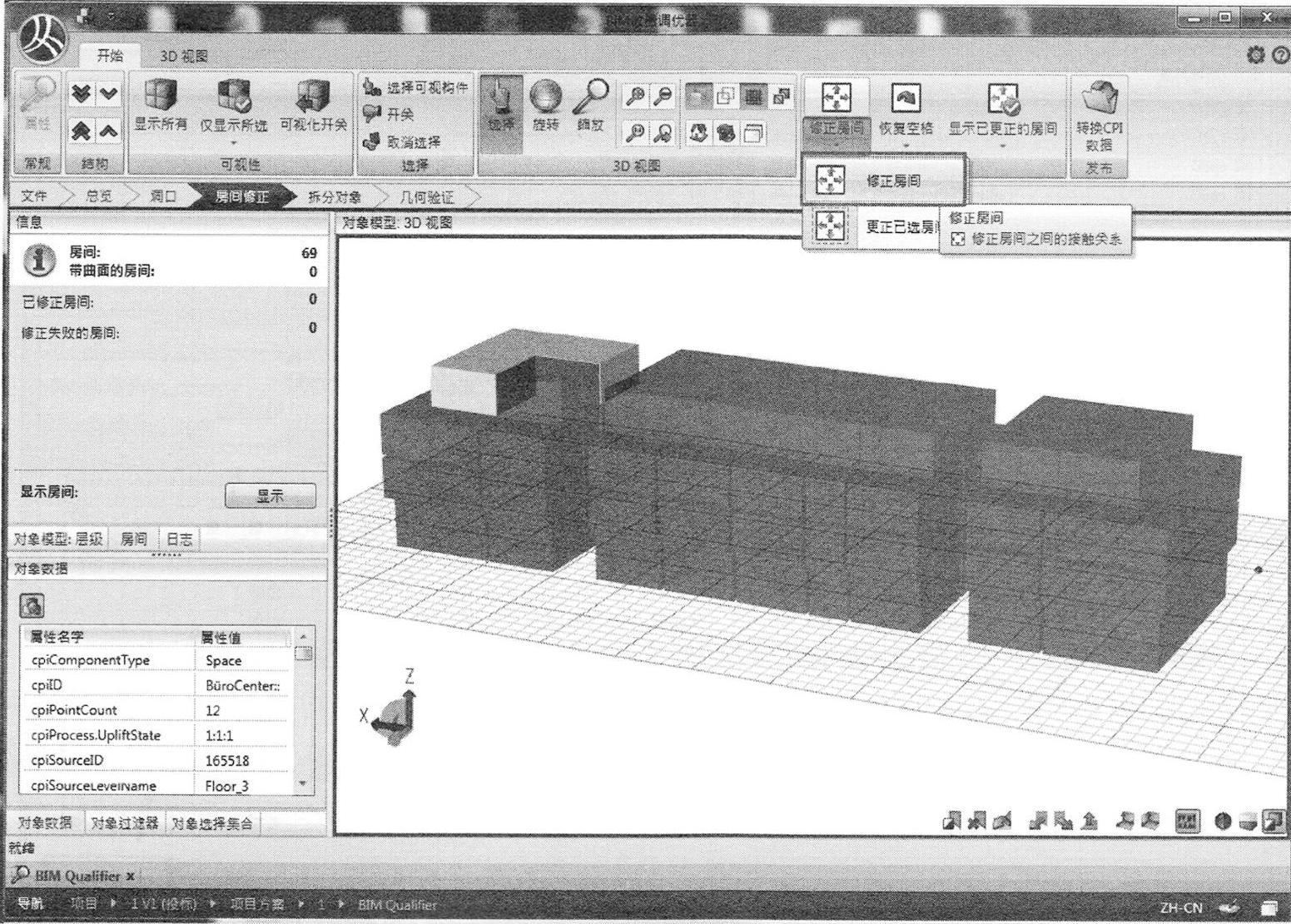The image size is (1291, 924).
Task: Click the stacked windows icon in 3D 视图
Action: pos(753,133)
